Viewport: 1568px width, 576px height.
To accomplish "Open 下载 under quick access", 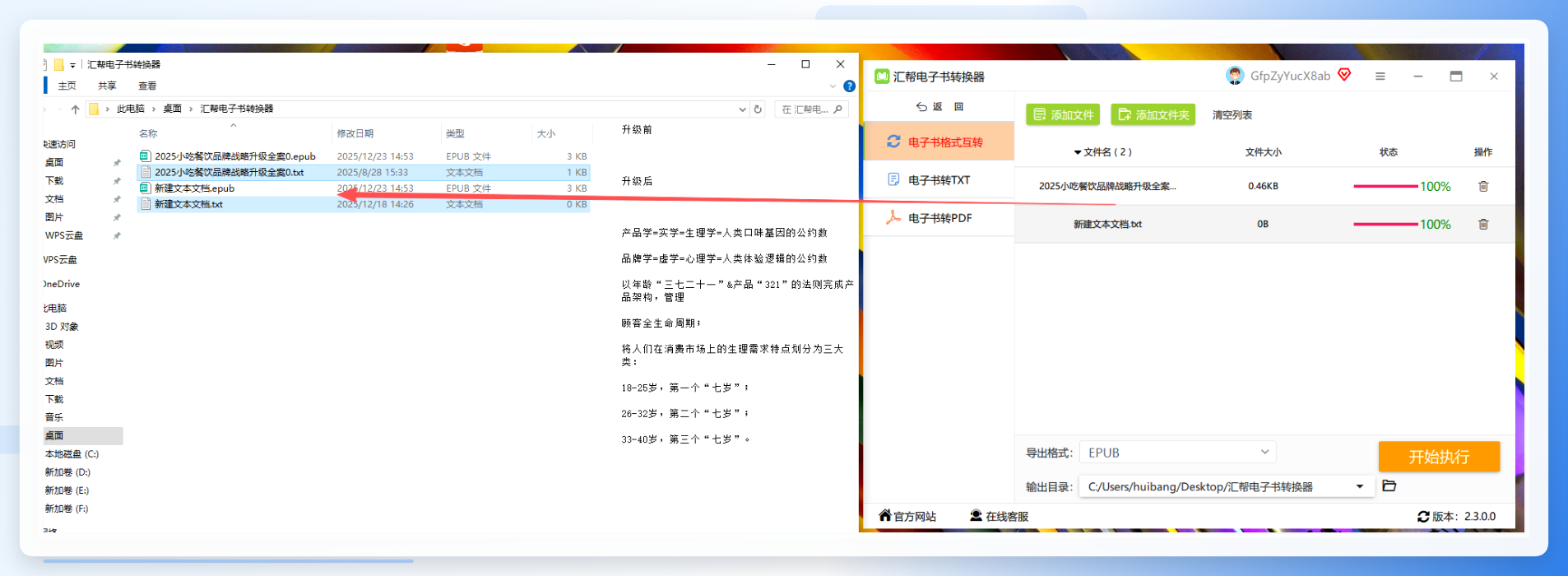I will [x=54, y=181].
